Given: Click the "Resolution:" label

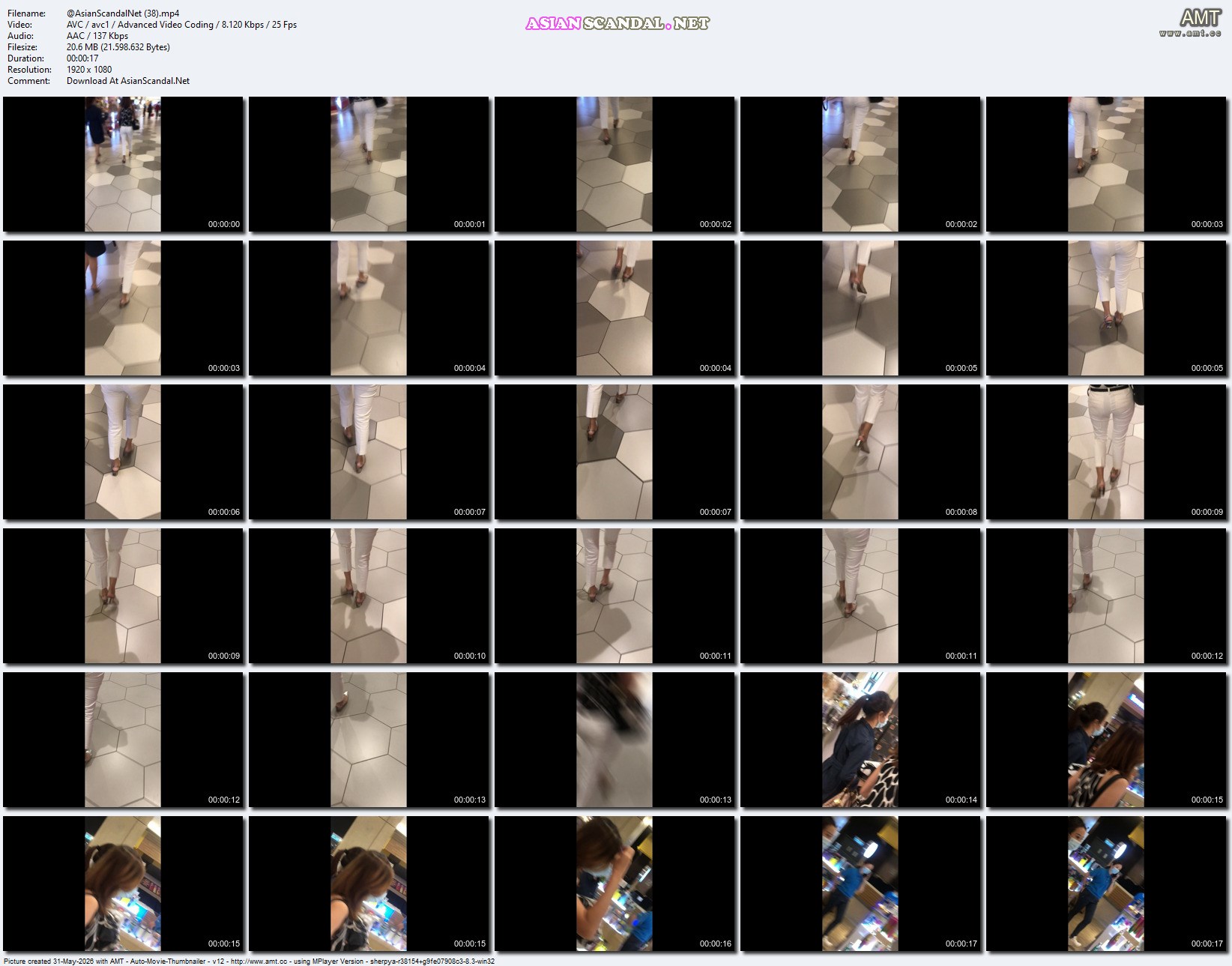Looking at the screenshot, I should pyautogui.click(x=29, y=70).
